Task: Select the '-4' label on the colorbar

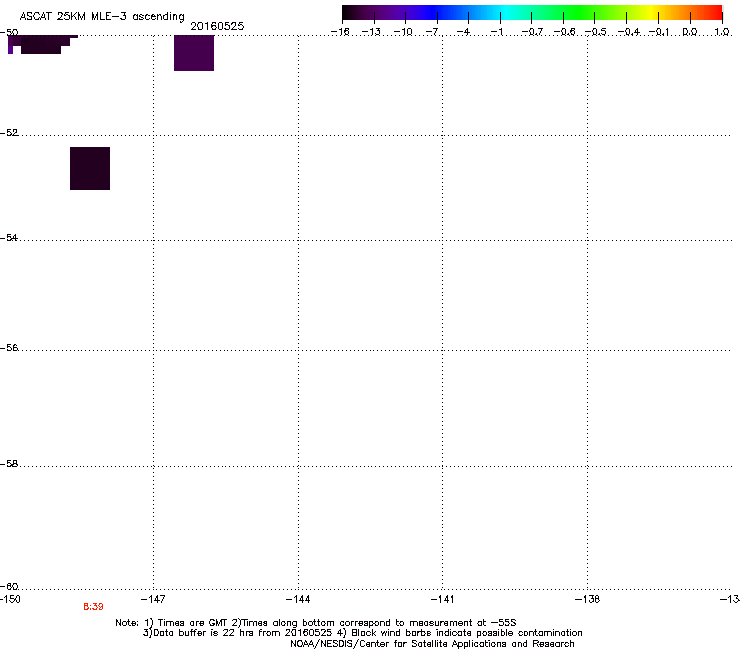Action: [464, 32]
